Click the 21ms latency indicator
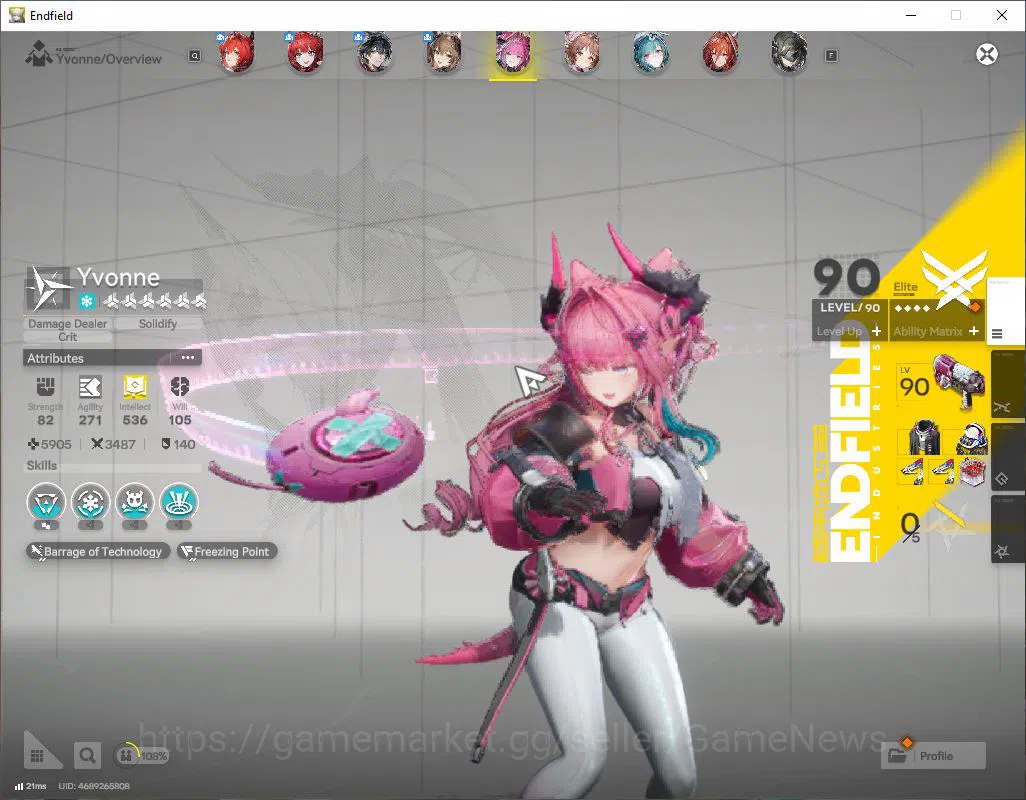Screen dimensions: 1026x800 (31, 786)
